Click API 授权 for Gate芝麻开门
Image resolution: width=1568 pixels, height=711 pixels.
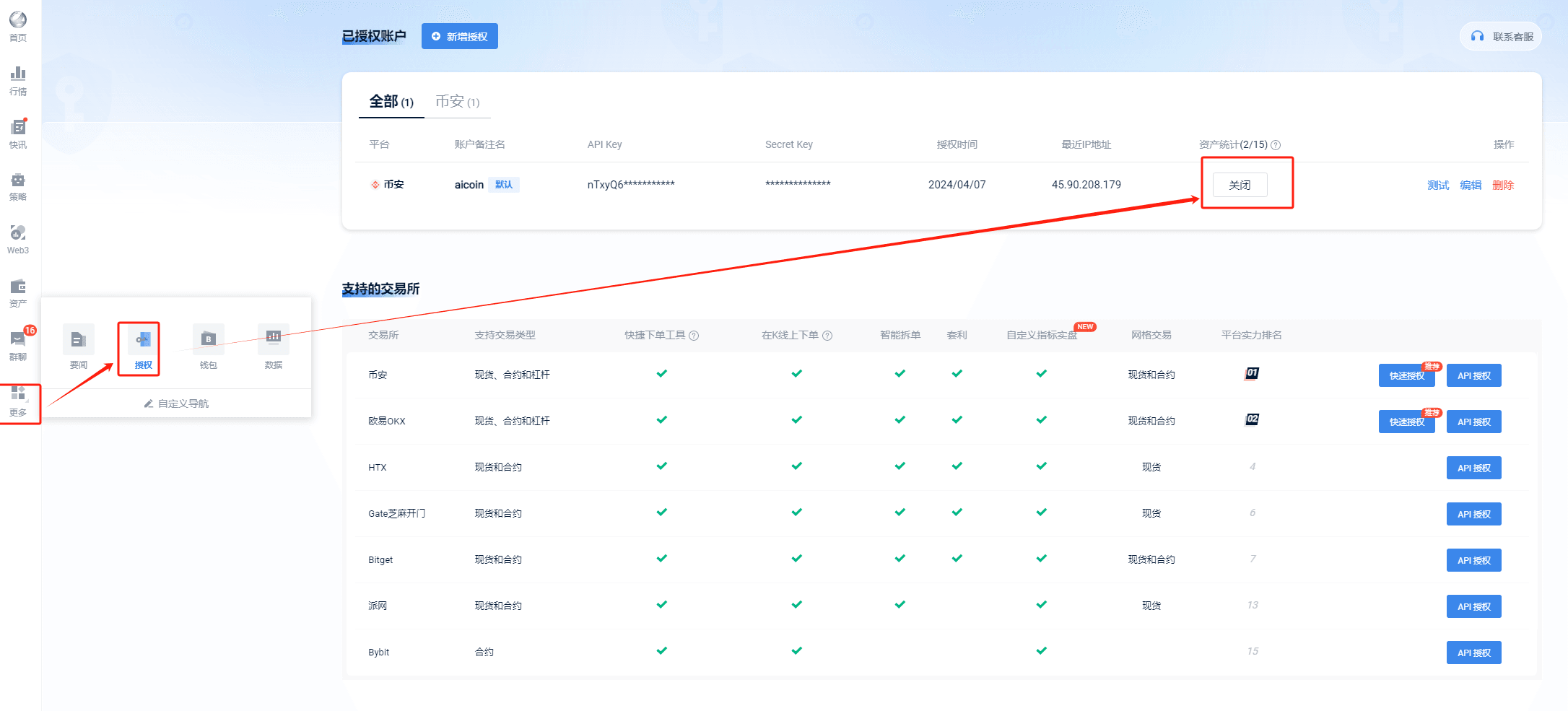click(x=1474, y=514)
